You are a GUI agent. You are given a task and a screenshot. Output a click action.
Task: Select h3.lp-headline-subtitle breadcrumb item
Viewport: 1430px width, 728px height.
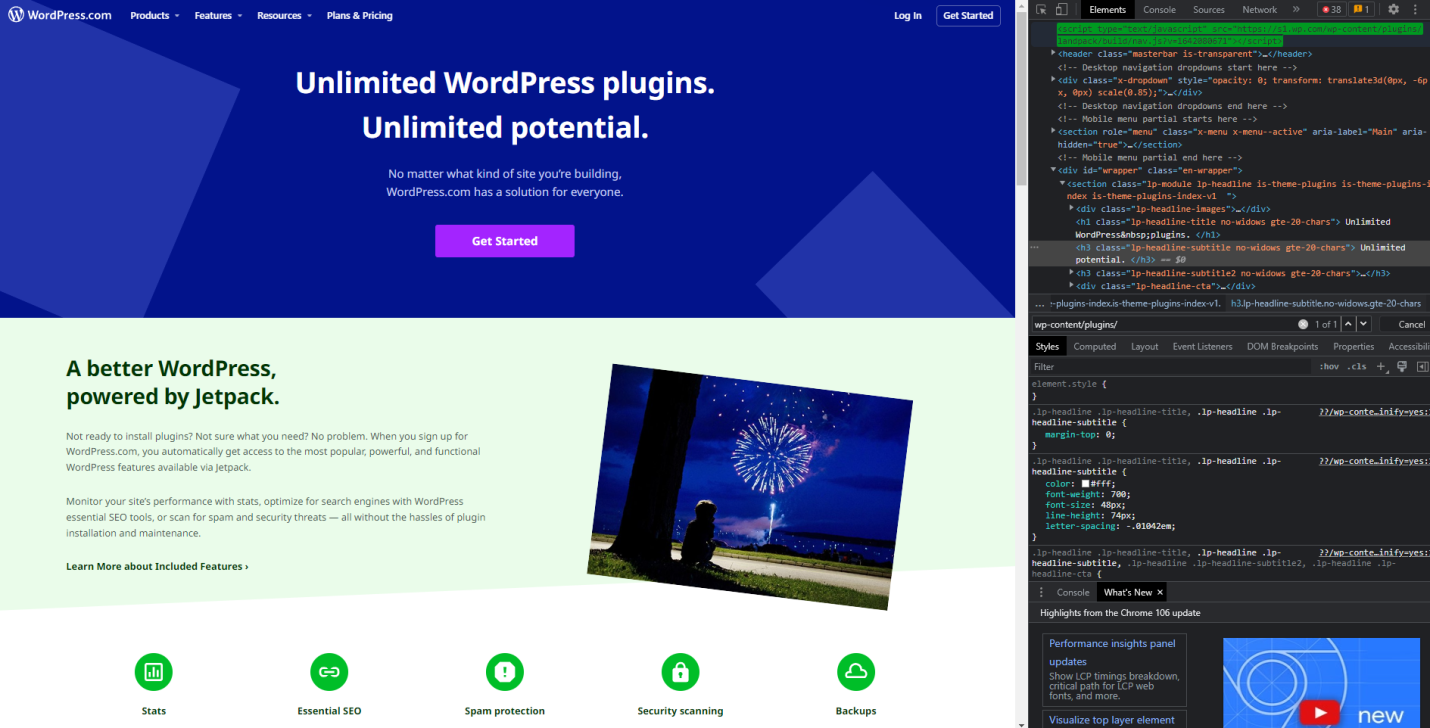[1326, 303]
